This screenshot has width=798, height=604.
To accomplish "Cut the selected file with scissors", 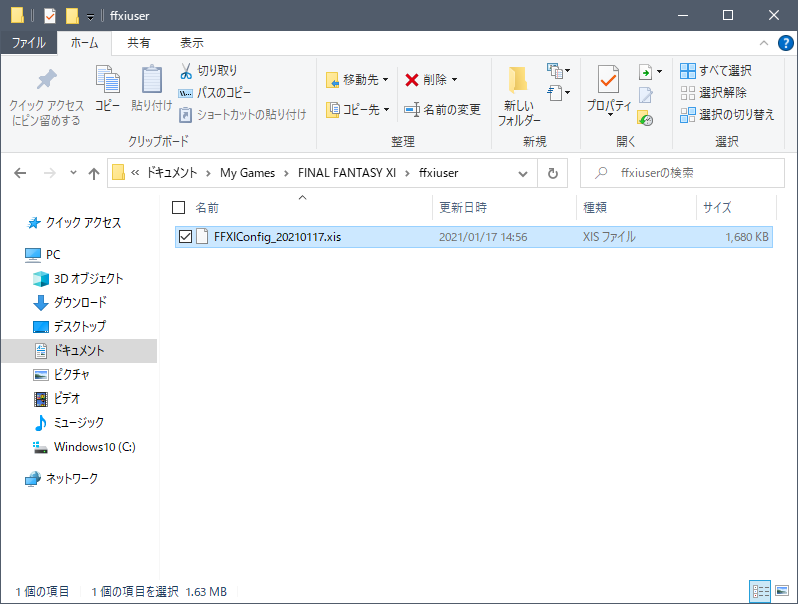I will pyautogui.click(x=208, y=71).
